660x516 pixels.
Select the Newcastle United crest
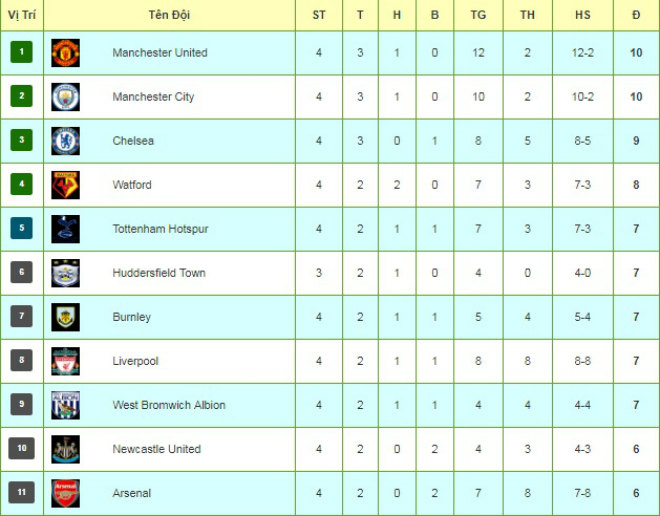click(x=66, y=449)
